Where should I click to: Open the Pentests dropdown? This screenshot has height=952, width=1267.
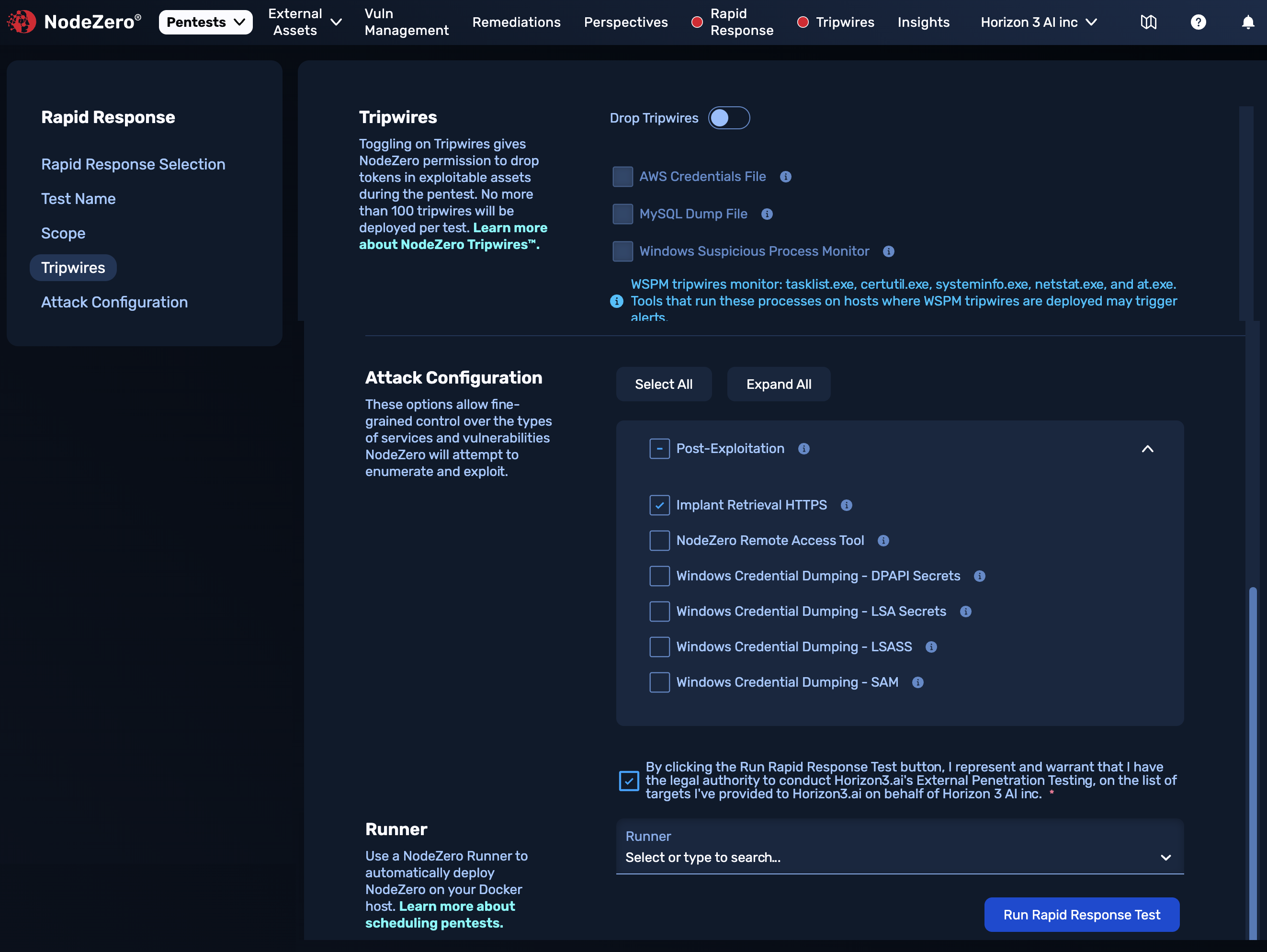click(205, 23)
